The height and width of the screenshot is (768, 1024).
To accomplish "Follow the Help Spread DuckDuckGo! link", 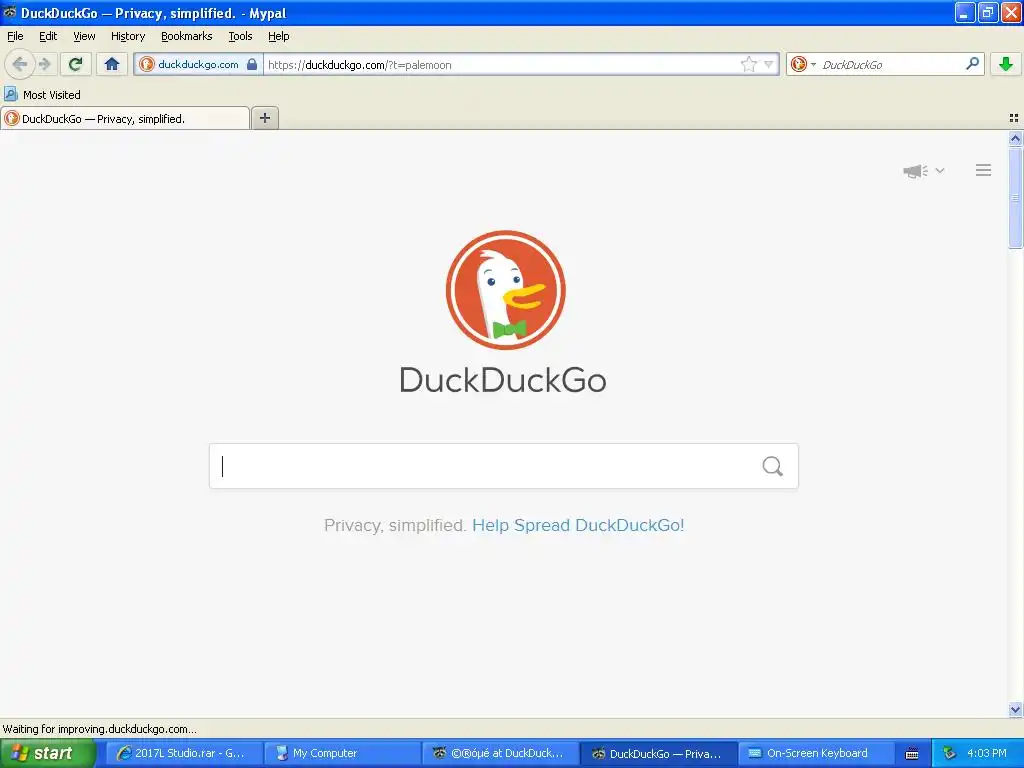I will pos(578,525).
